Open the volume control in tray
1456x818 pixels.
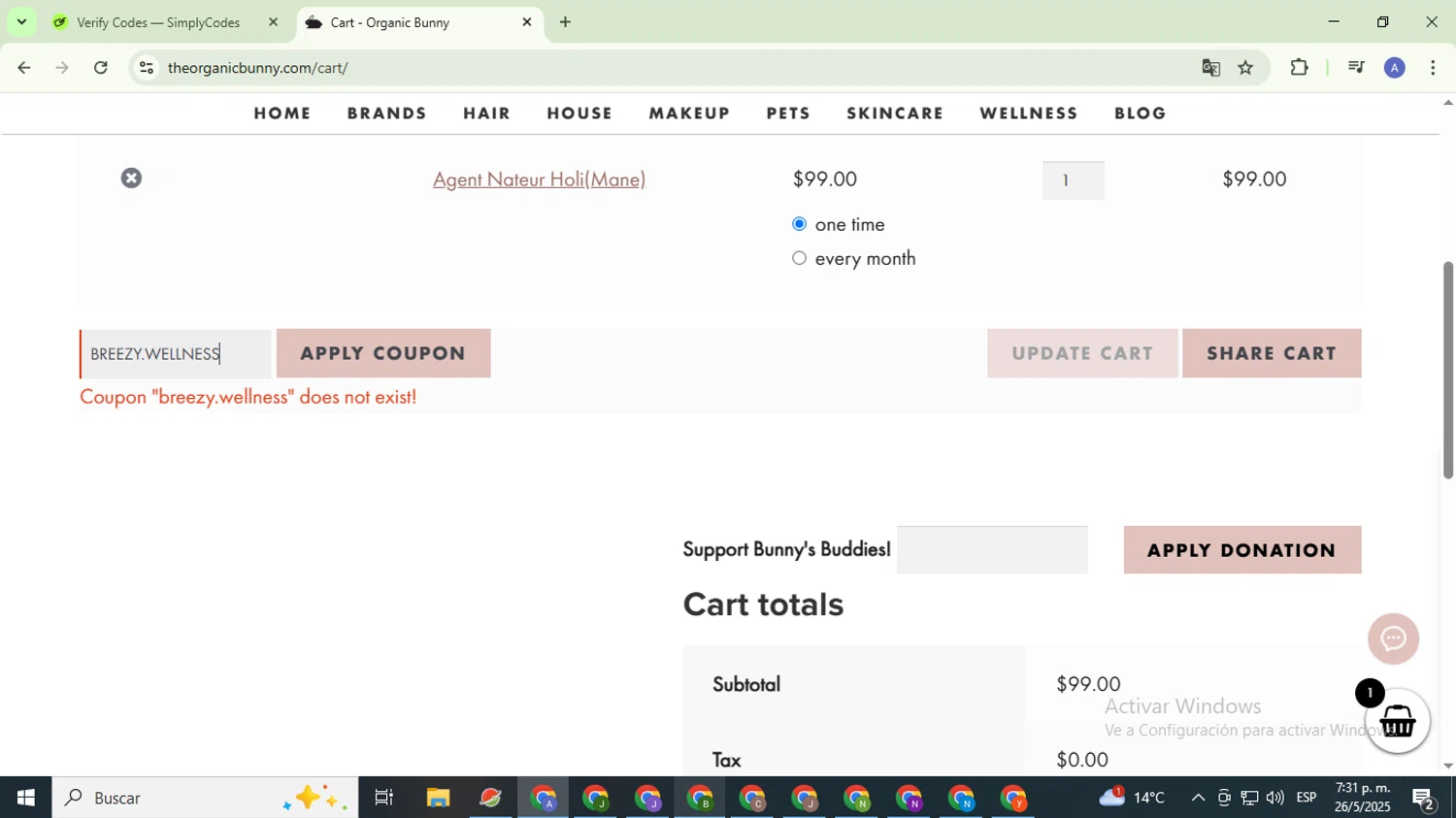tap(1274, 798)
